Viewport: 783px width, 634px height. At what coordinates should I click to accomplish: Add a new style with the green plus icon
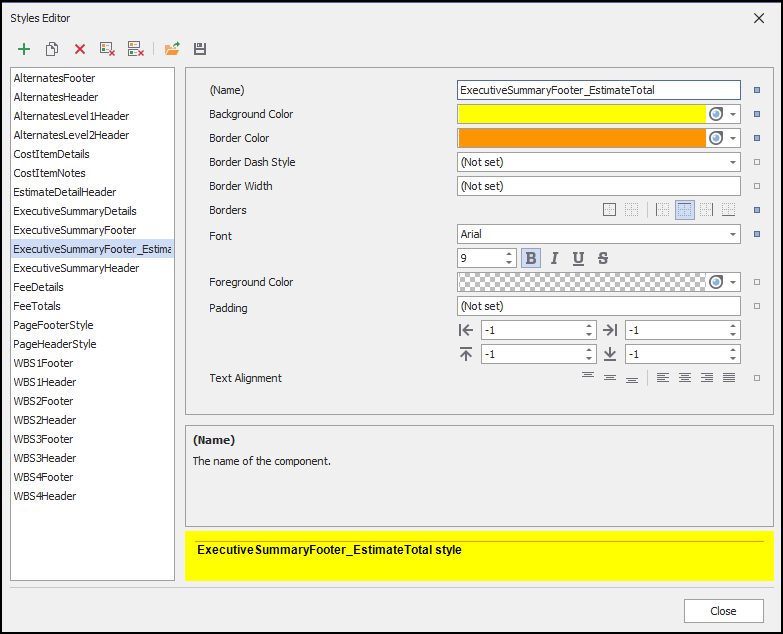click(24, 49)
